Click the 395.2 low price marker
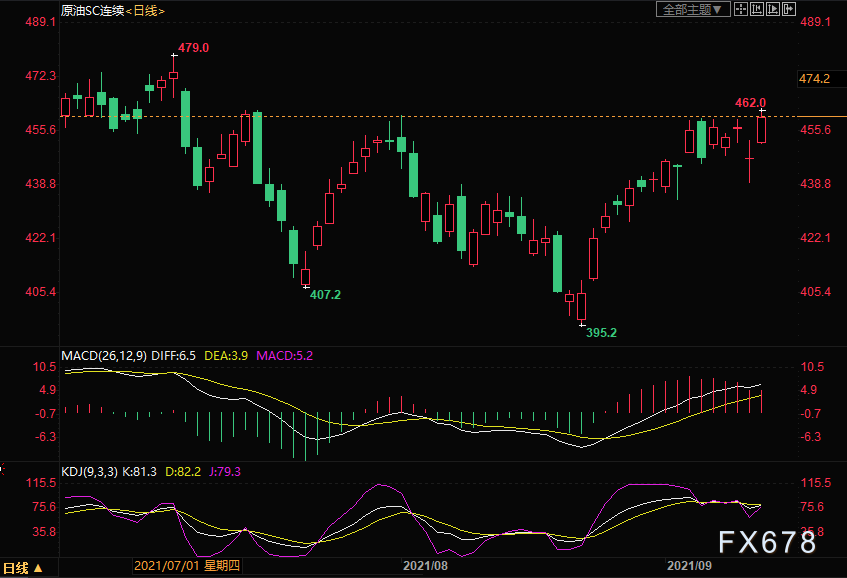Image resolution: width=847 pixels, height=578 pixels. pos(599,332)
